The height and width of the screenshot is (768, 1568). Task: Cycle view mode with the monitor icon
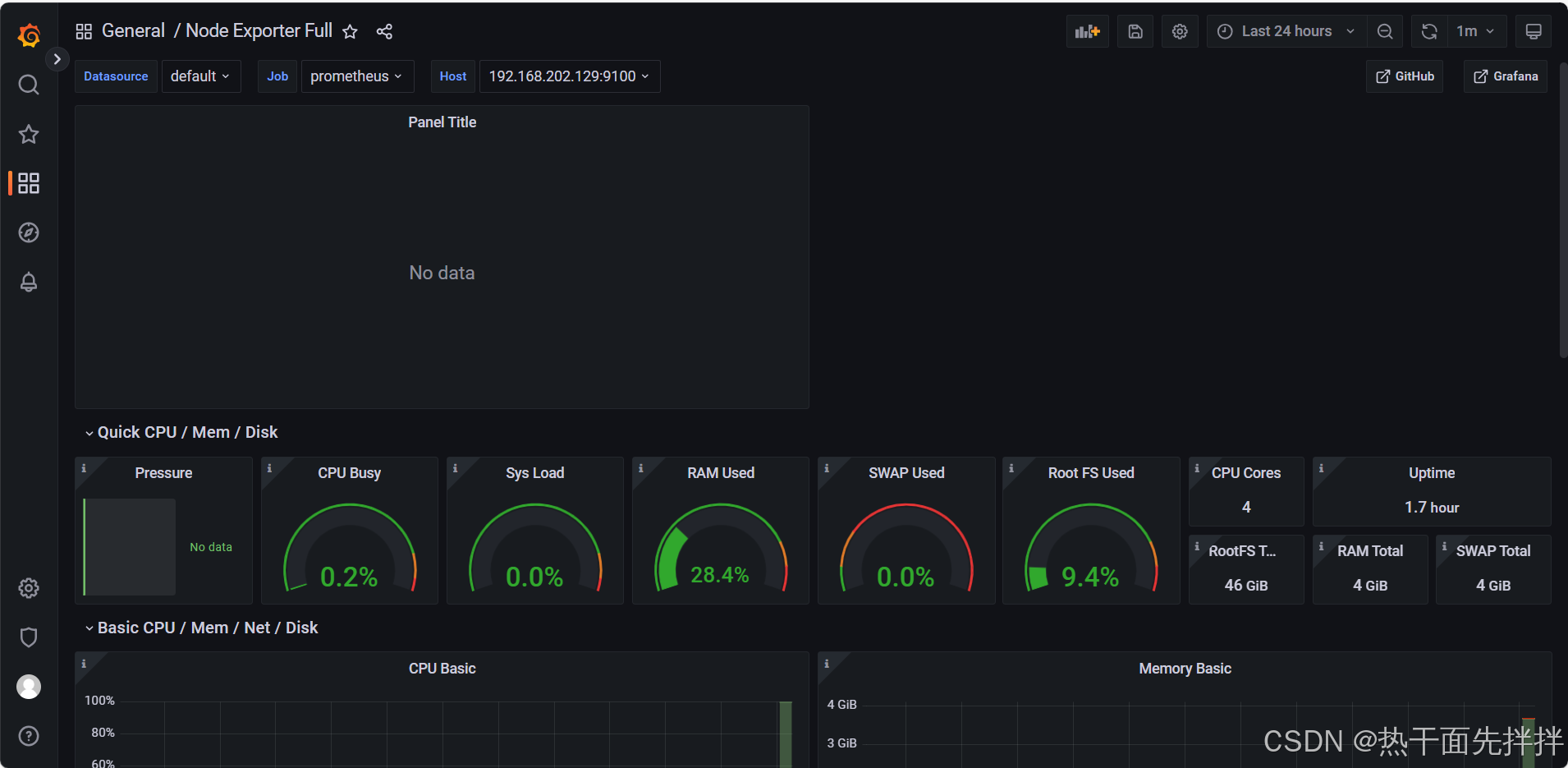pyautogui.click(x=1533, y=31)
